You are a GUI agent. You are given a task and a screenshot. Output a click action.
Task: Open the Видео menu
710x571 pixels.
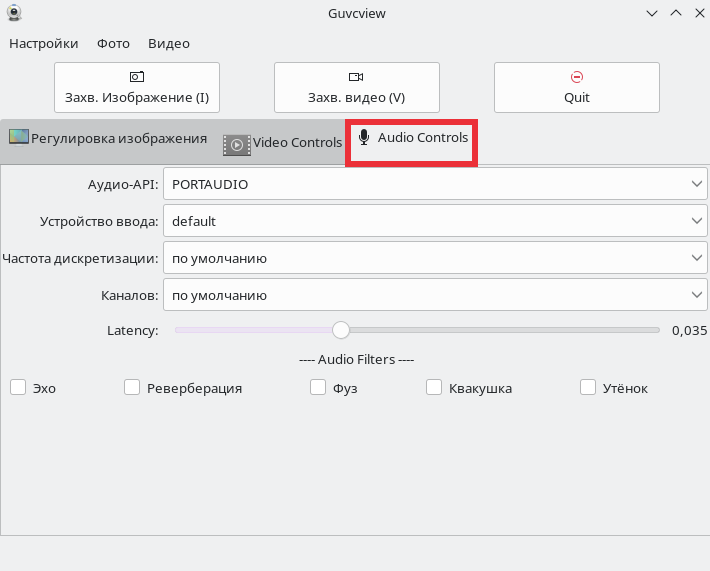point(169,43)
